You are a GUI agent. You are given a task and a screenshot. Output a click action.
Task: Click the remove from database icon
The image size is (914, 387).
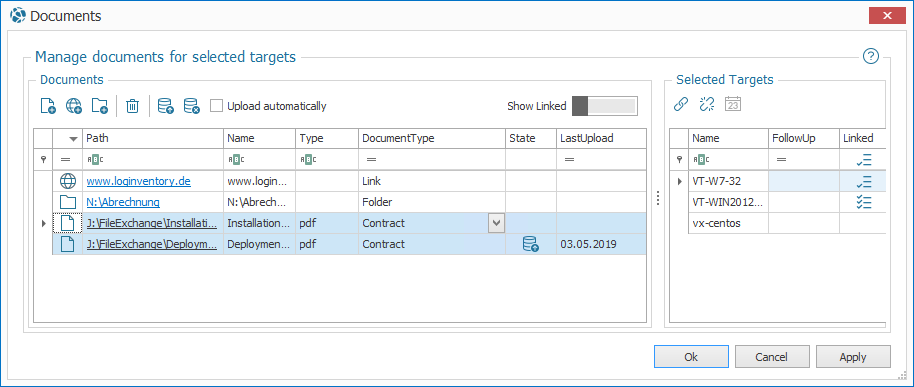click(192, 106)
